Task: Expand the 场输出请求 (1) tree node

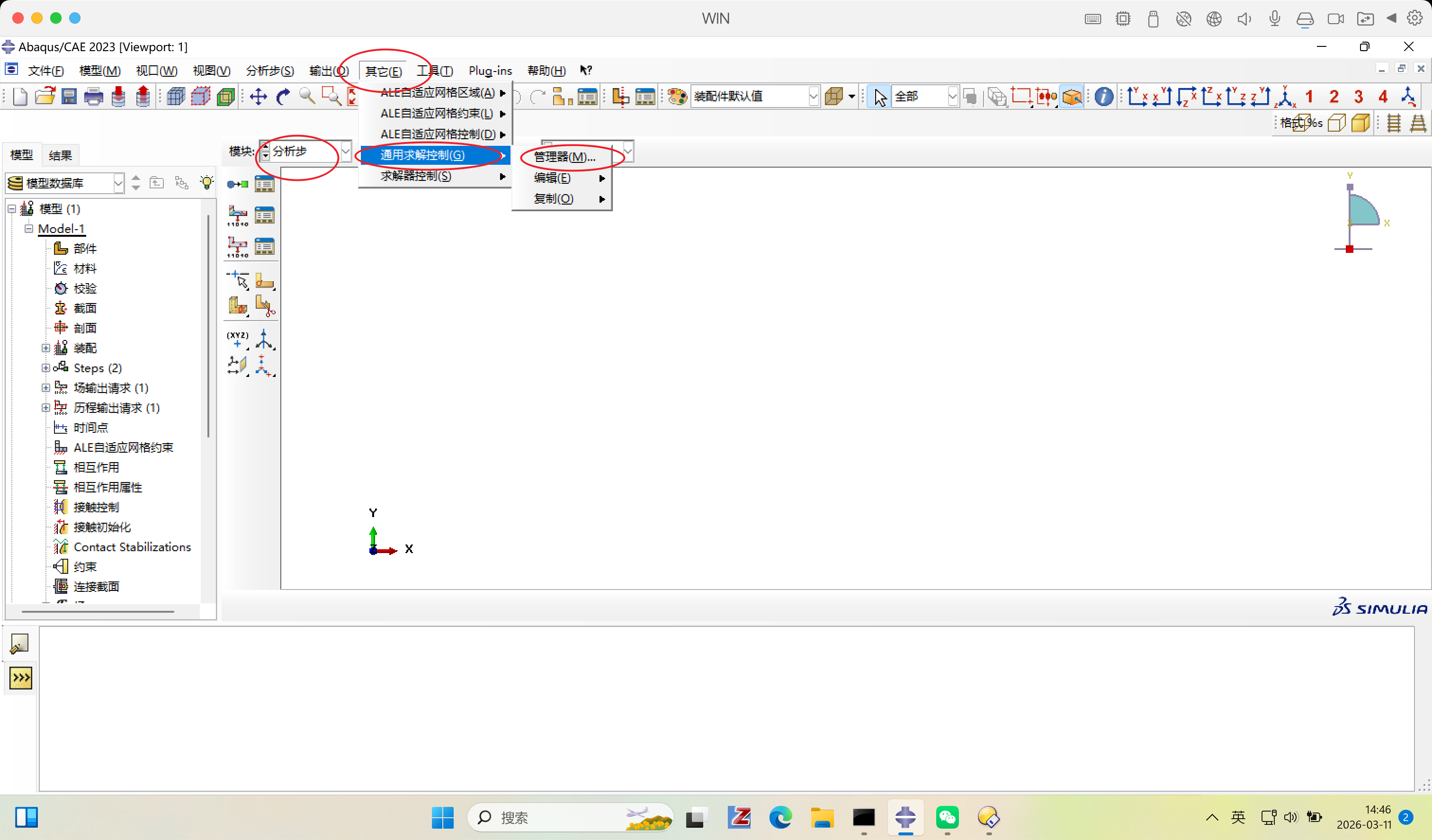Action: tap(45, 388)
